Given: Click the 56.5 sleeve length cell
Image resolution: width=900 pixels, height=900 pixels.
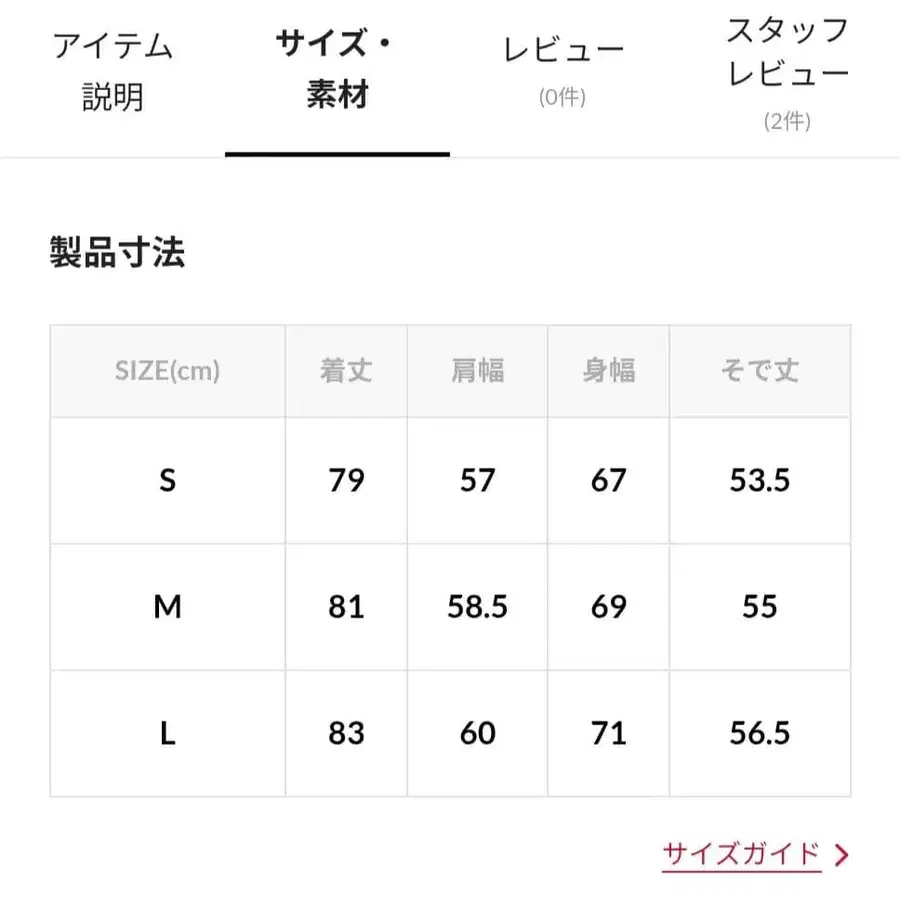Looking at the screenshot, I should (759, 734).
